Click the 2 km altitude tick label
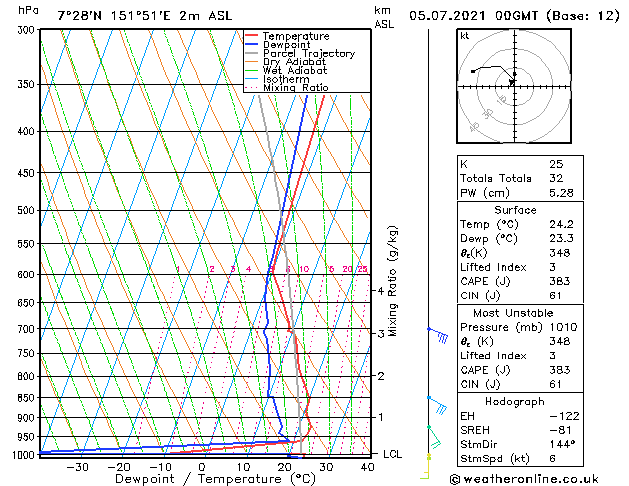Image resolution: width=629 pixels, height=486 pixels. click(381, 376)
